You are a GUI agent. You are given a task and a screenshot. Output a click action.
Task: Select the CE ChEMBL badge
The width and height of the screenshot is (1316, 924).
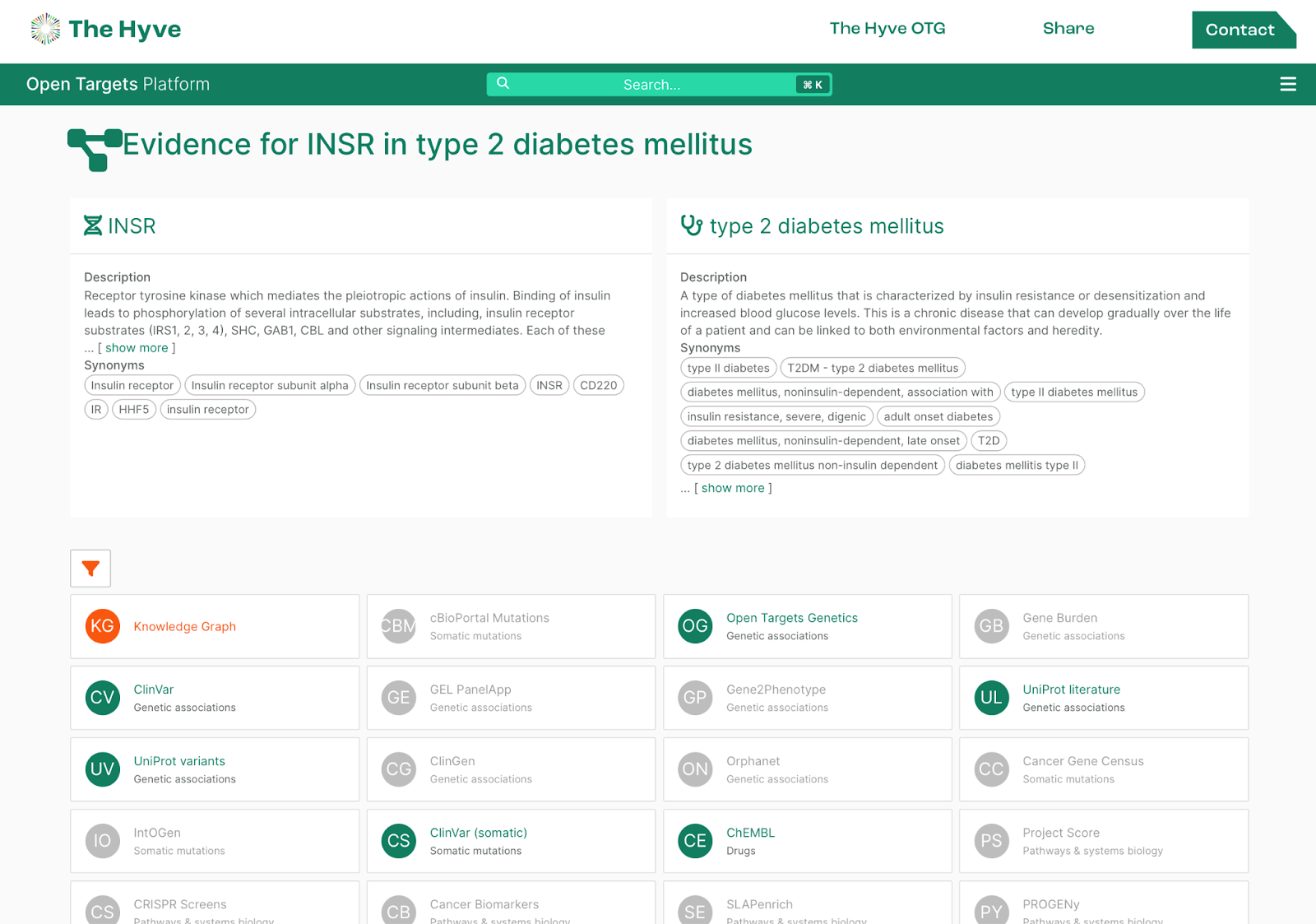click(x=695, y=841)
